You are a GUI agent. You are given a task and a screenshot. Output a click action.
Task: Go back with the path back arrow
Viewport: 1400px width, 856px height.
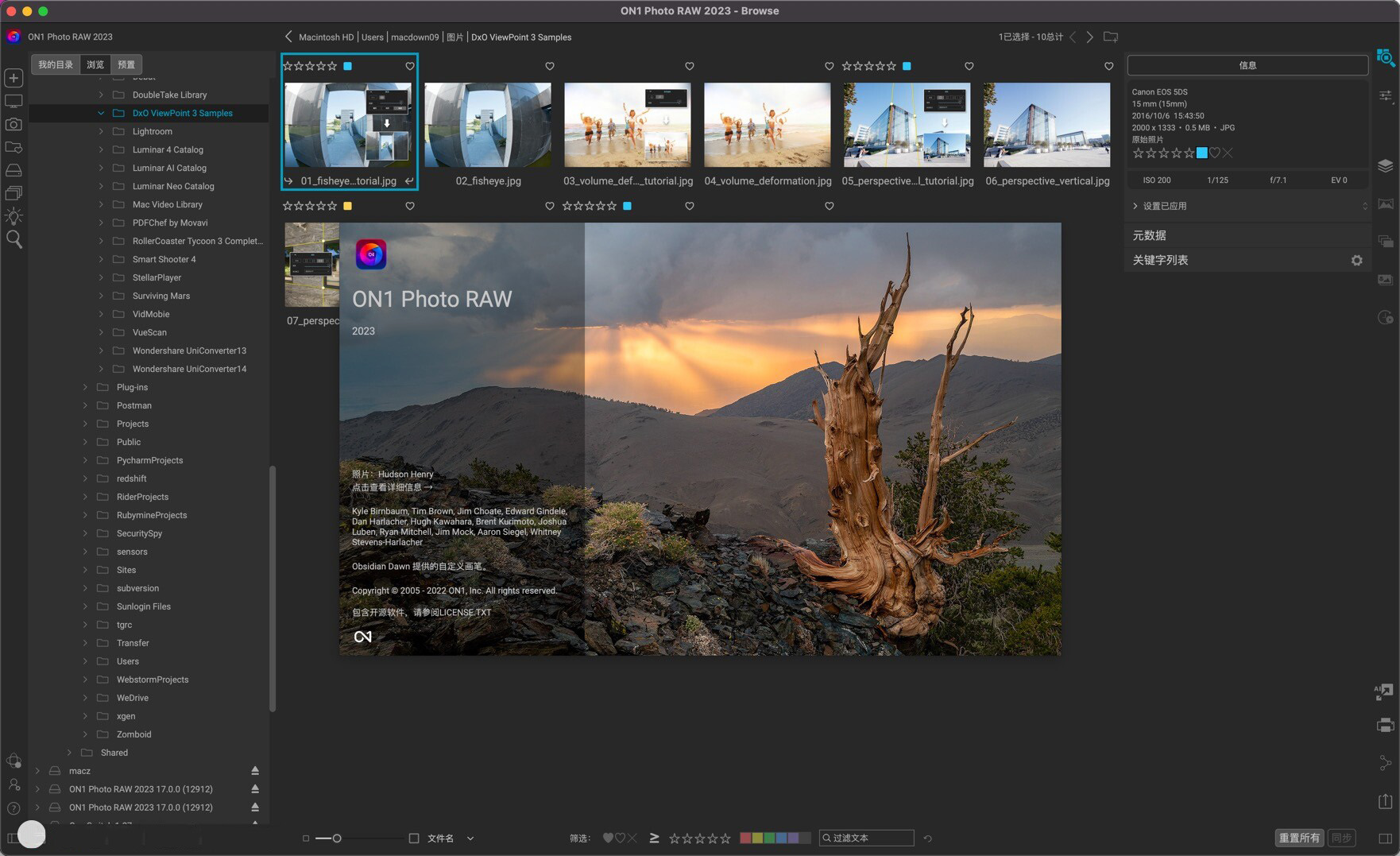[288, 37]
